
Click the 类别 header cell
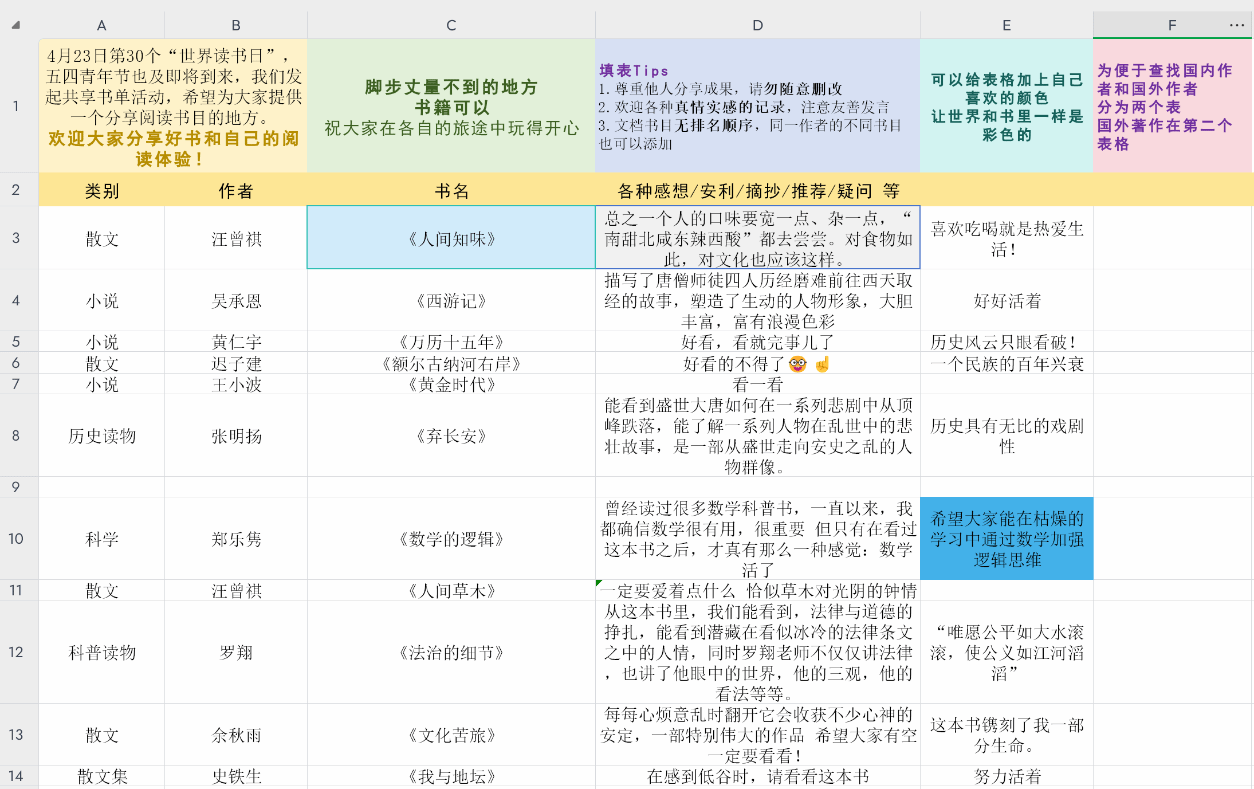pyautogui.click(x=101, y=190)
